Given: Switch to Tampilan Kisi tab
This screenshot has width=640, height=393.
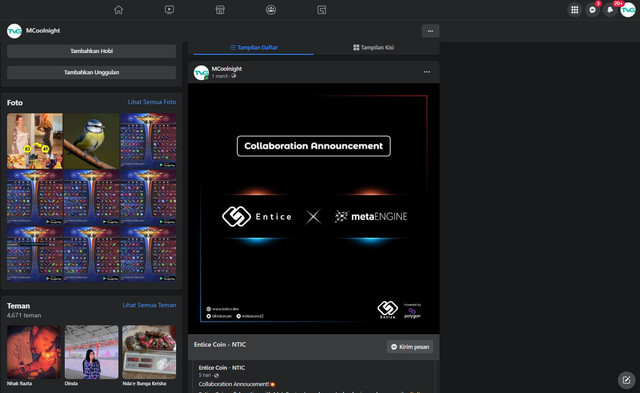Looking at the screenshot, I should tap(373, 47).
